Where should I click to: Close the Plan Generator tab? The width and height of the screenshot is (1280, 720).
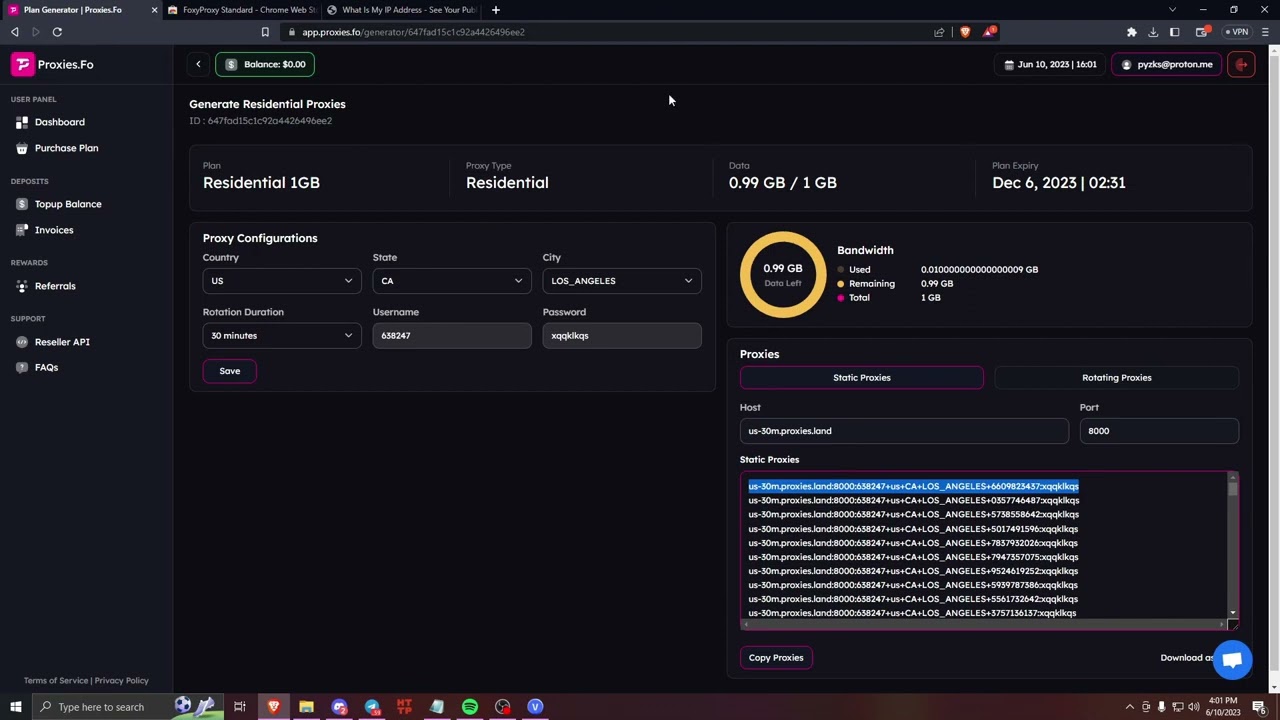click(154, 10)
